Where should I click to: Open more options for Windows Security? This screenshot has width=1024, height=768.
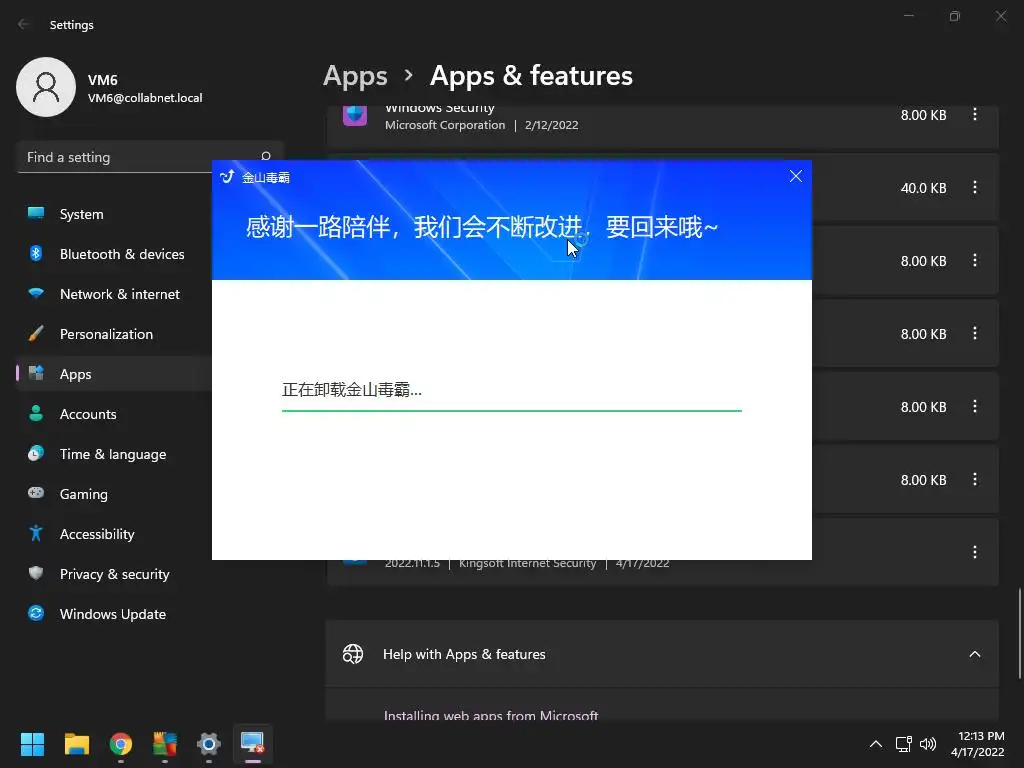pos(974,114)
